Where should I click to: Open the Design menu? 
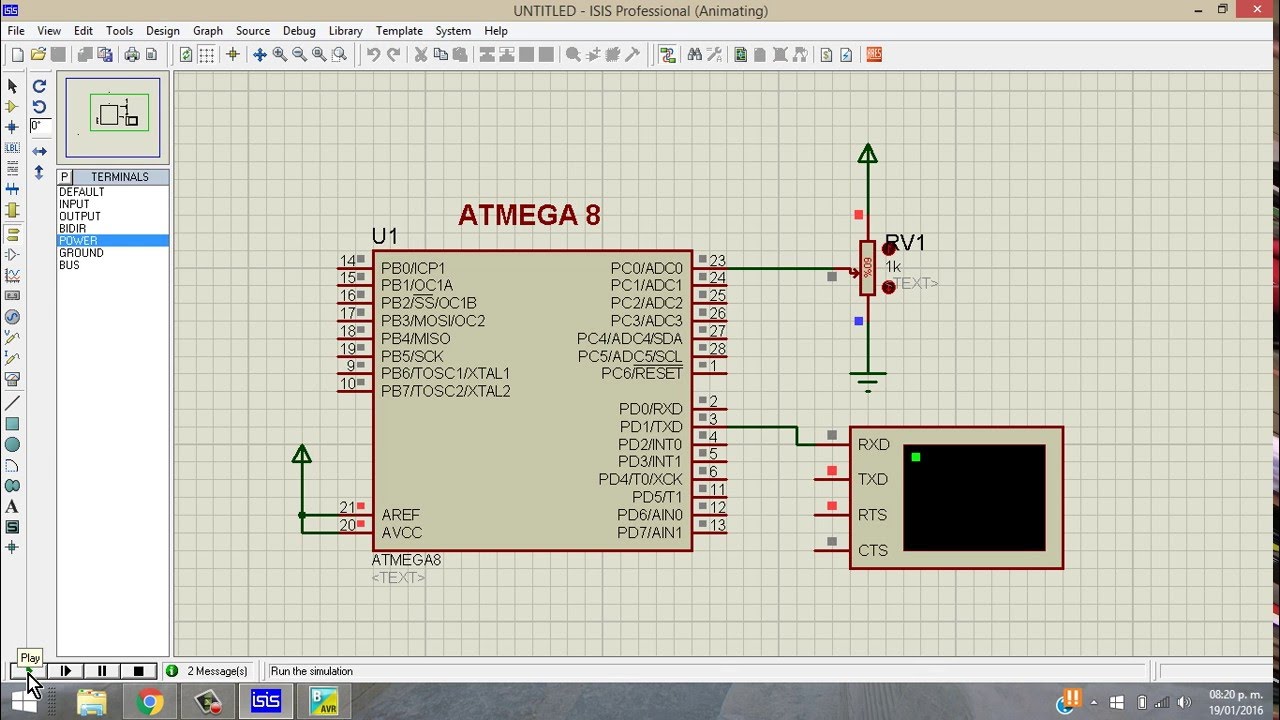pyautogui.click(x=163, y=31)
